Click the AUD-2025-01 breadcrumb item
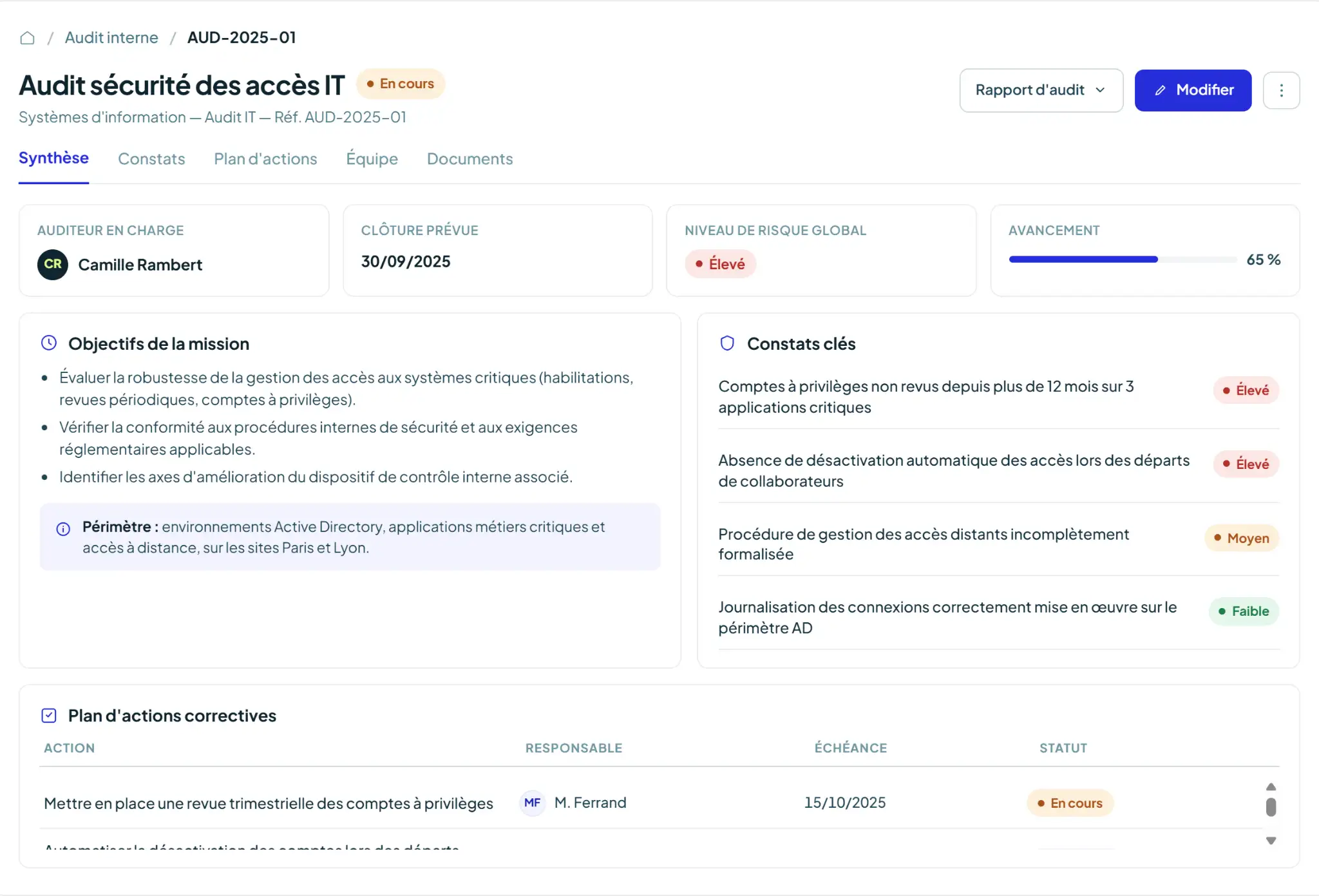 tap(242, 38)
